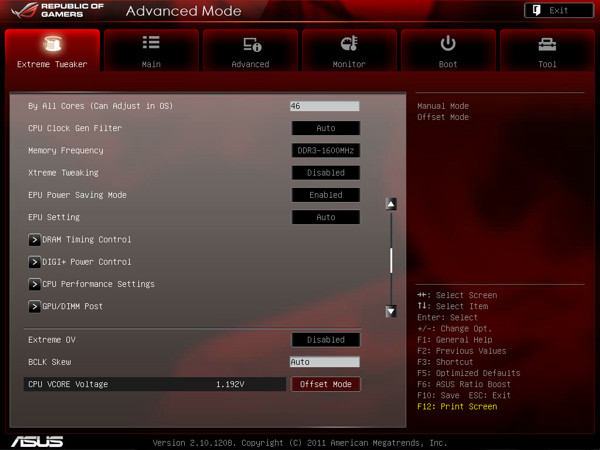Open CPU Clock Gen Filter Auto dropdown

pyautogui.click(x=326, y=128)
